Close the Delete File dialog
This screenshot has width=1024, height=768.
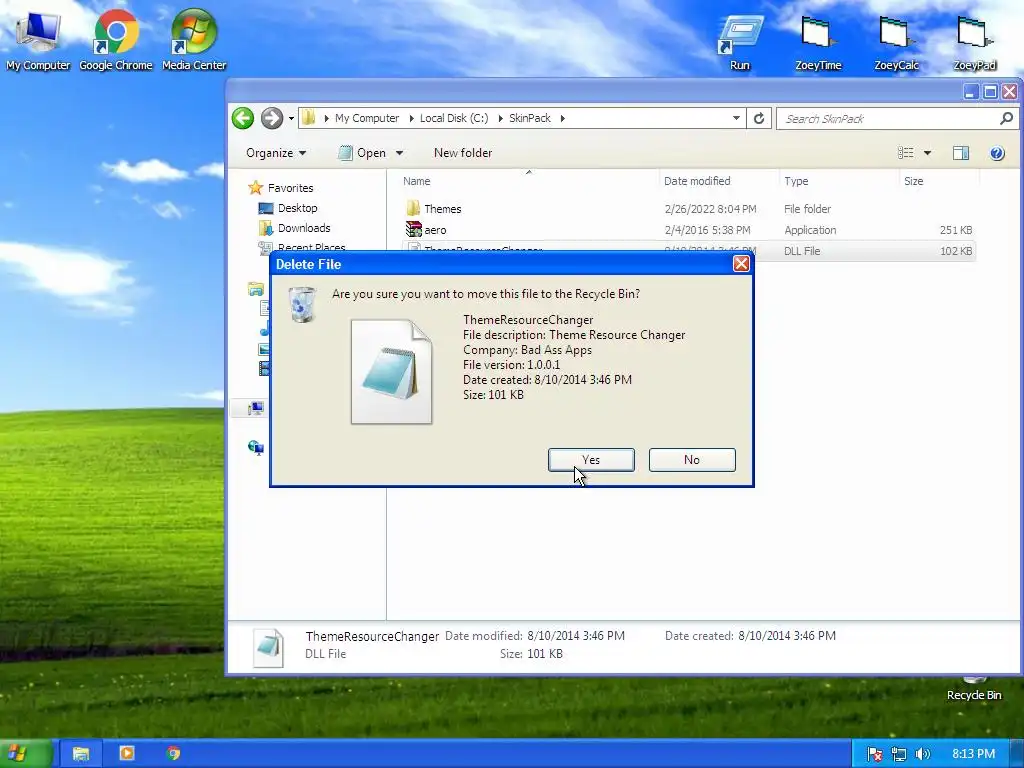(741, 264)
